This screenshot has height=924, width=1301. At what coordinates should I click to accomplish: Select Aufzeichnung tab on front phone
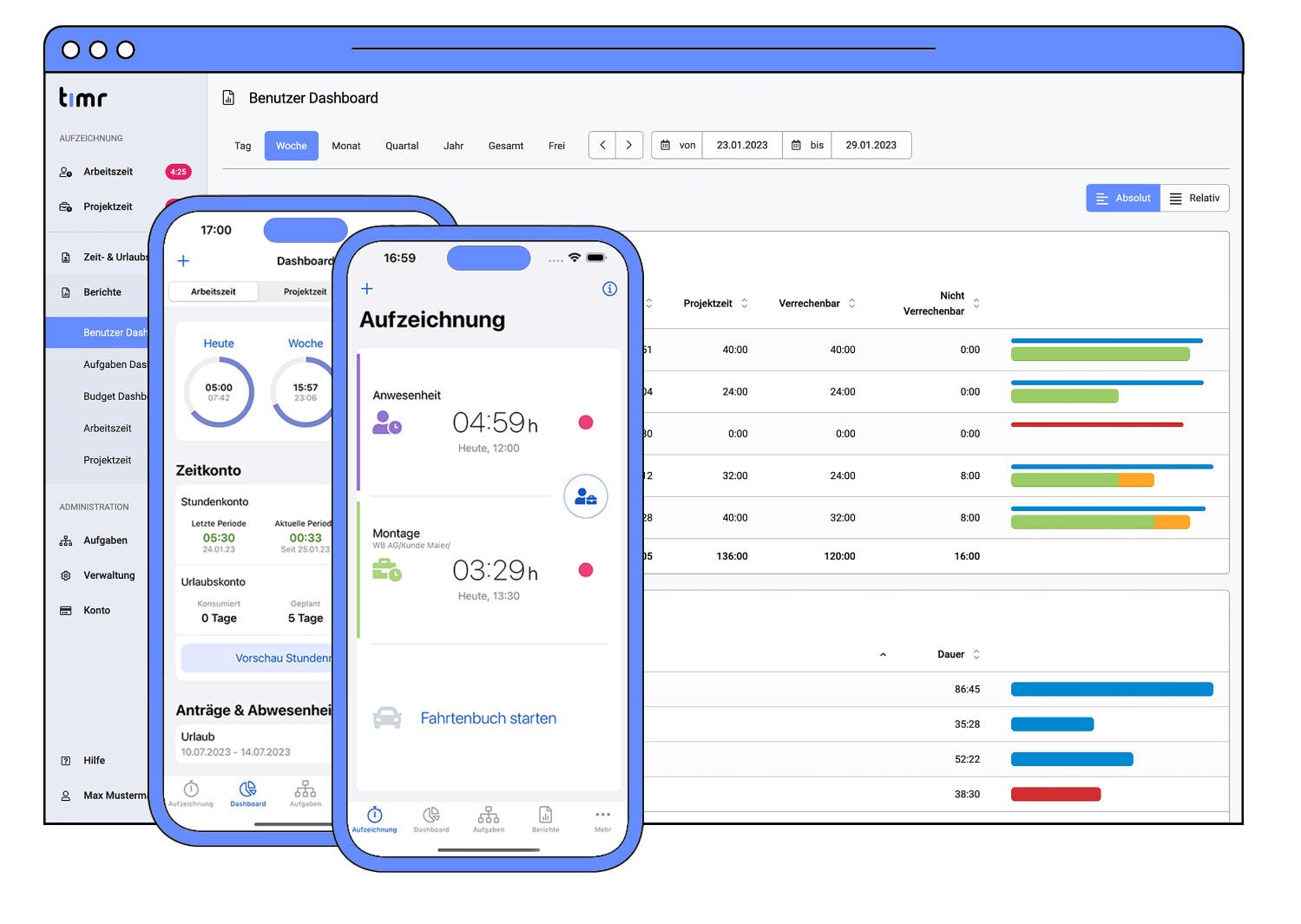tap(374, 820)
